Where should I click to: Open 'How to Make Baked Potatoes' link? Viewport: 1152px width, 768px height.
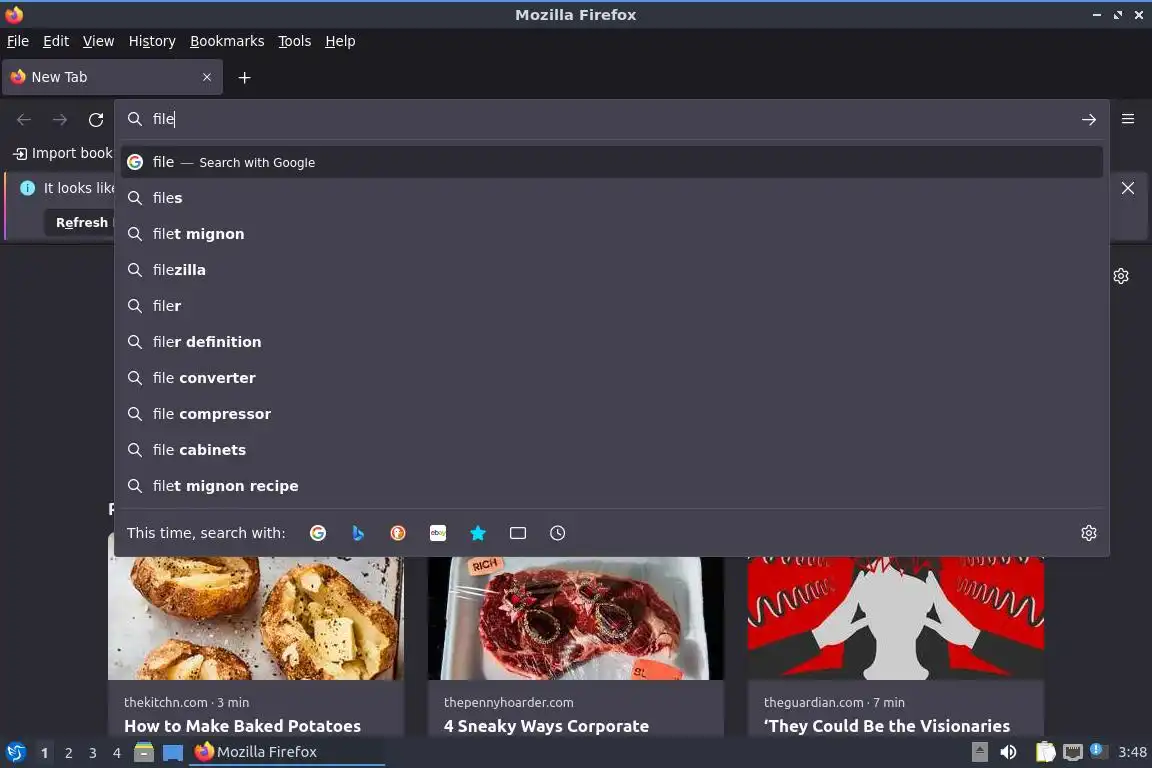[242, 726]
